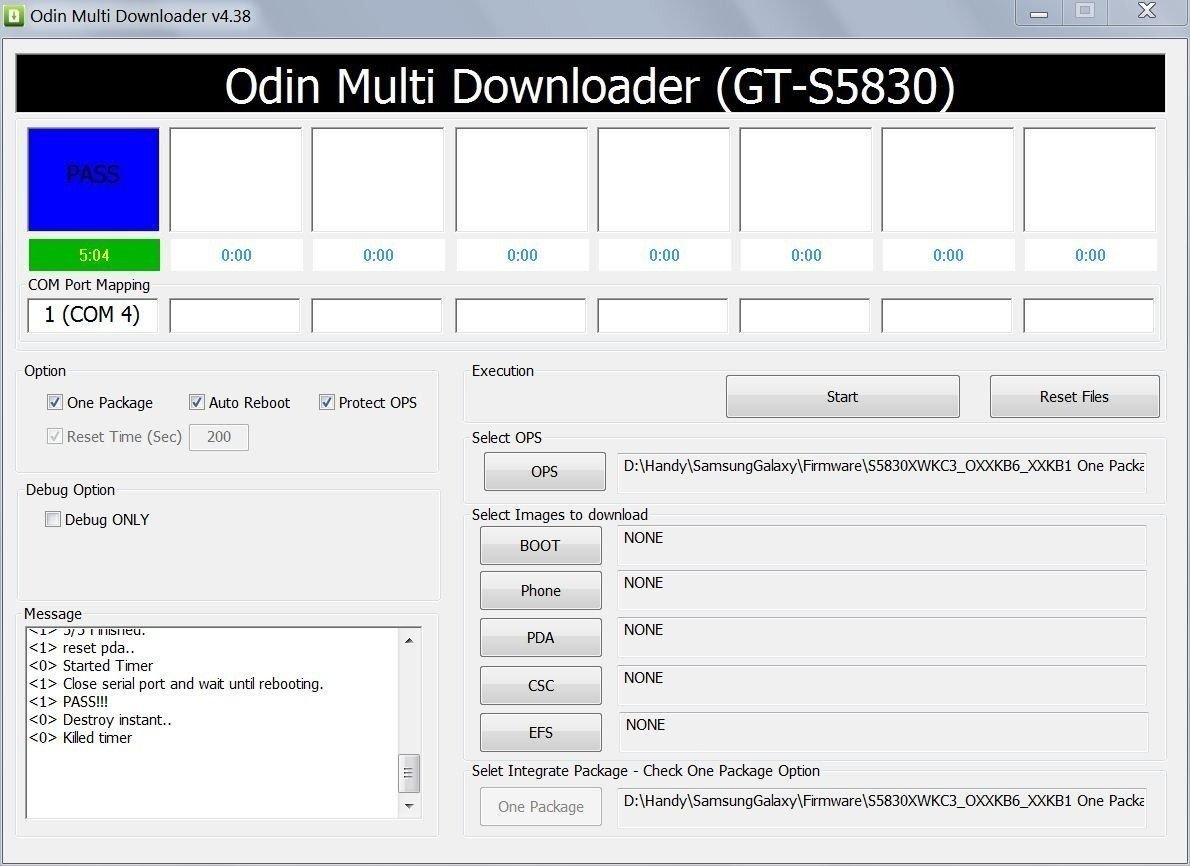Click the Odin Multi Downloader (GT-S5830) banner
This screenshot has width=1190, height=866.
[590, 83]
